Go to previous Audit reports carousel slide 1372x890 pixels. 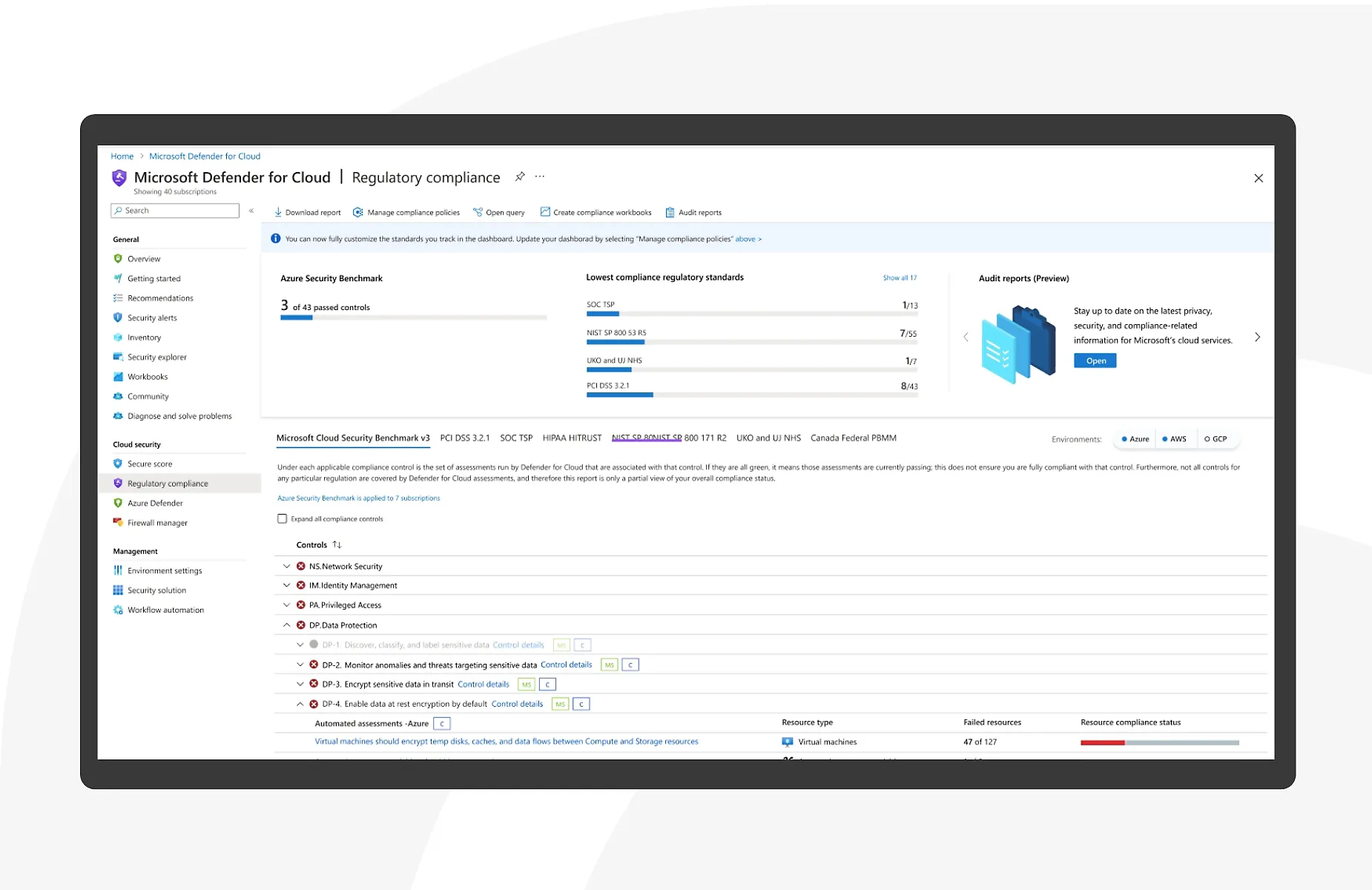point(966,337)
